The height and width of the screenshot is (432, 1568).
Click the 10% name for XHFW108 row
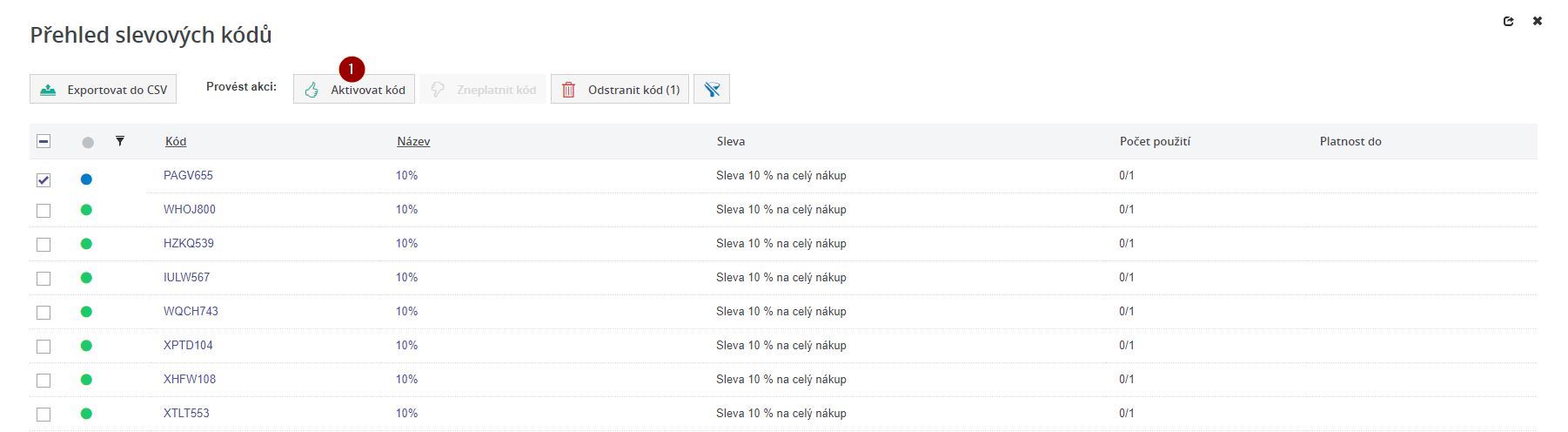[406, 380]
